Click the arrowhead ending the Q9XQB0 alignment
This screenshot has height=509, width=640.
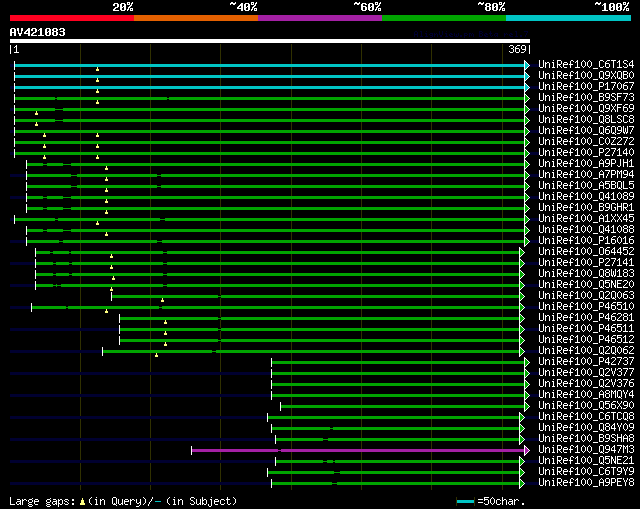pos(527,76)
